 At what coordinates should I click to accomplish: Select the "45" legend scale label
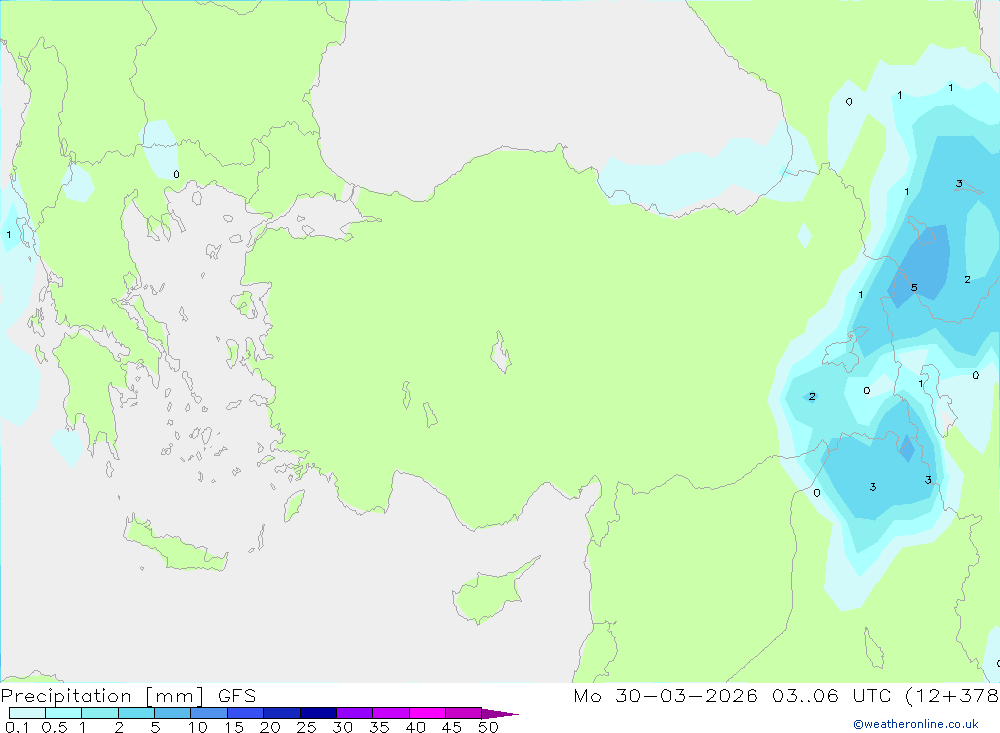[x=452, y=727]
